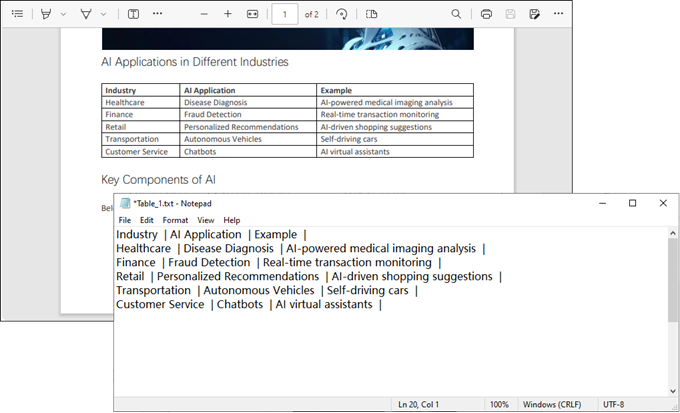This screenshot has height=413, width=680.
Task: Open Notepad Help menu
Action: [x=232, y=220]
